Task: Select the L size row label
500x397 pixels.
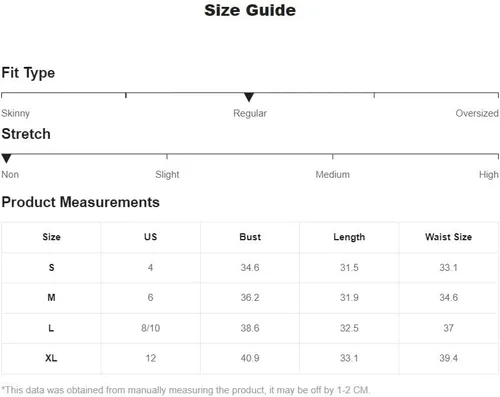Action: (51, 328)
